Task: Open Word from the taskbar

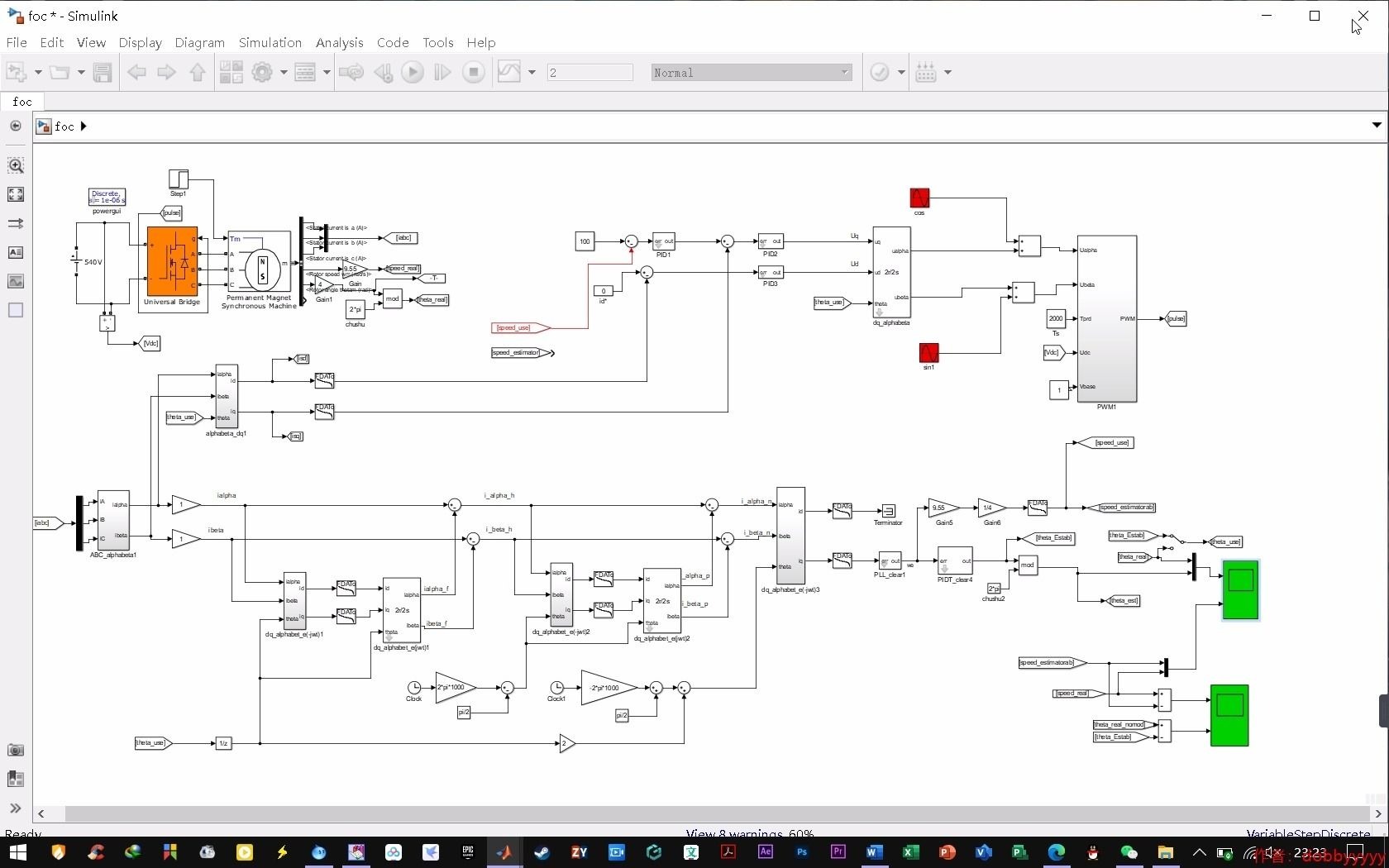Action: click(874, 852)
